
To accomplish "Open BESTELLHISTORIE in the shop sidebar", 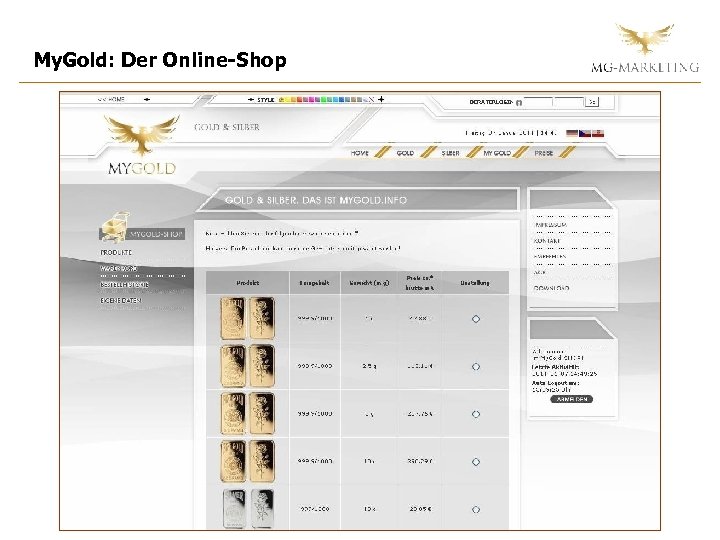I will click(x=124, y=285).
